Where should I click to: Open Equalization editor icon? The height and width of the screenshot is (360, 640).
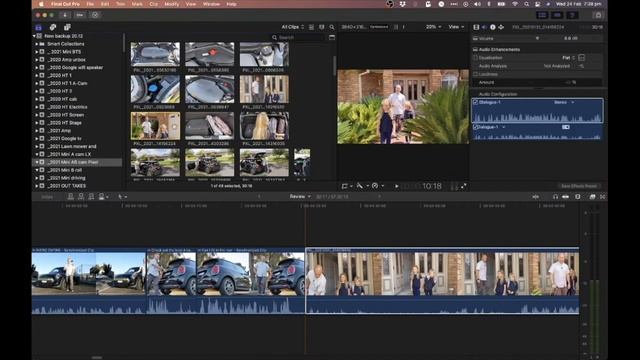point(582,58)
